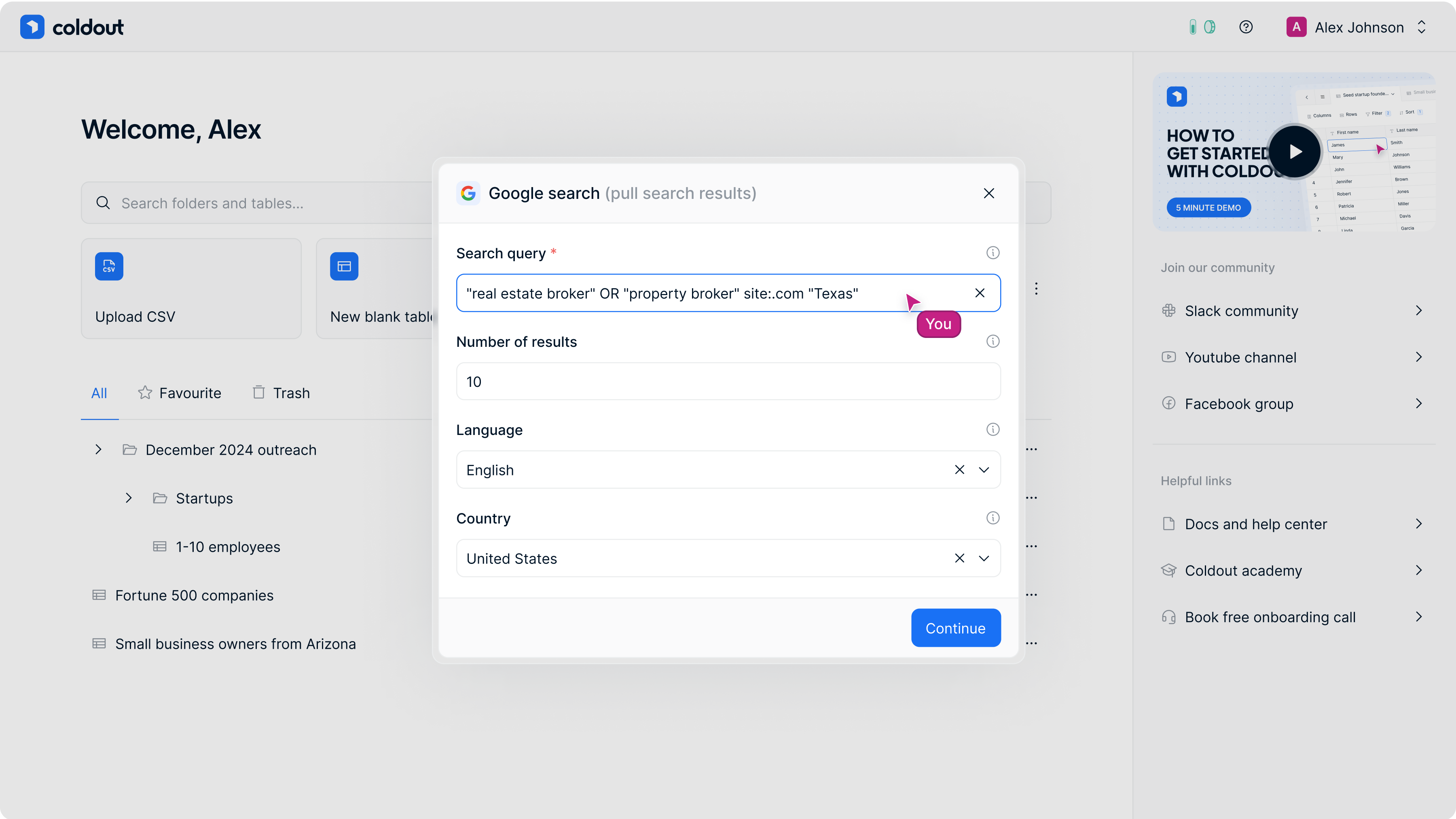Clear the search query text
Screen dimensions: 1456x819
click(980, 293)
